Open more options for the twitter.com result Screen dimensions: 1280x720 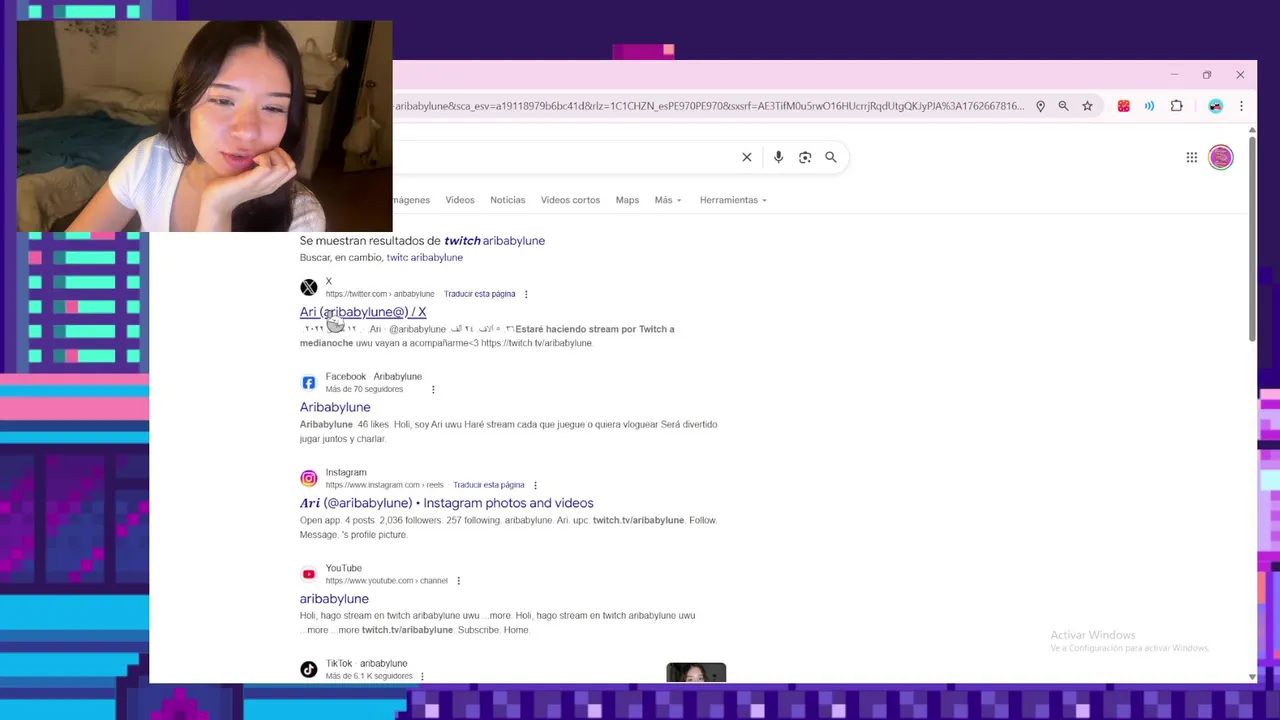(526, 294)
